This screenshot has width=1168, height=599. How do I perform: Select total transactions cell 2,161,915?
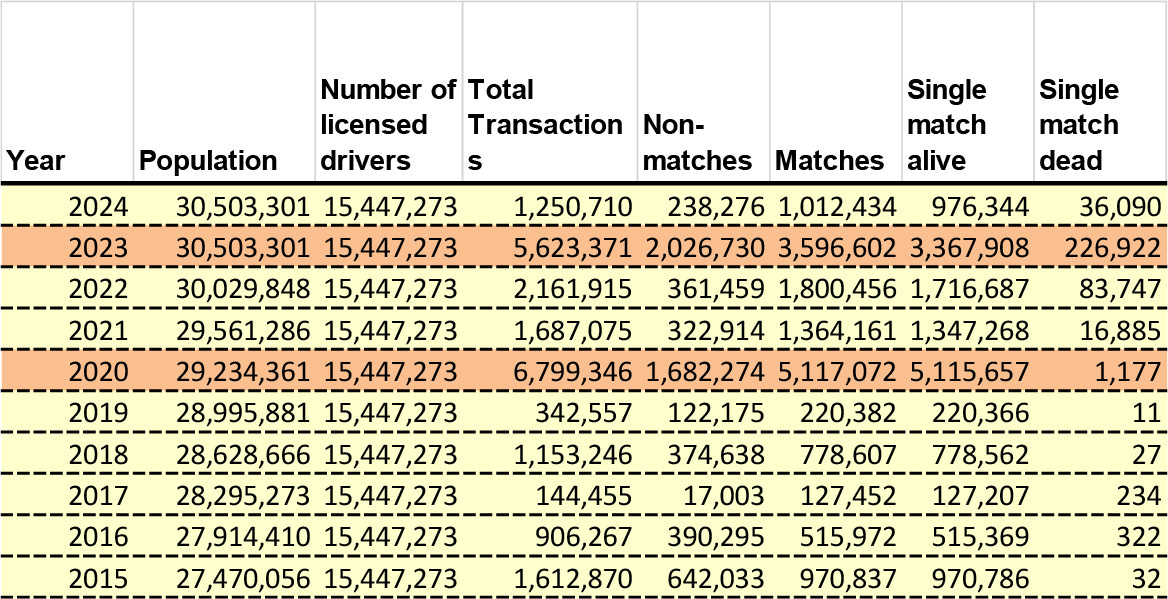pyautogui.click(x=572, y=289)
